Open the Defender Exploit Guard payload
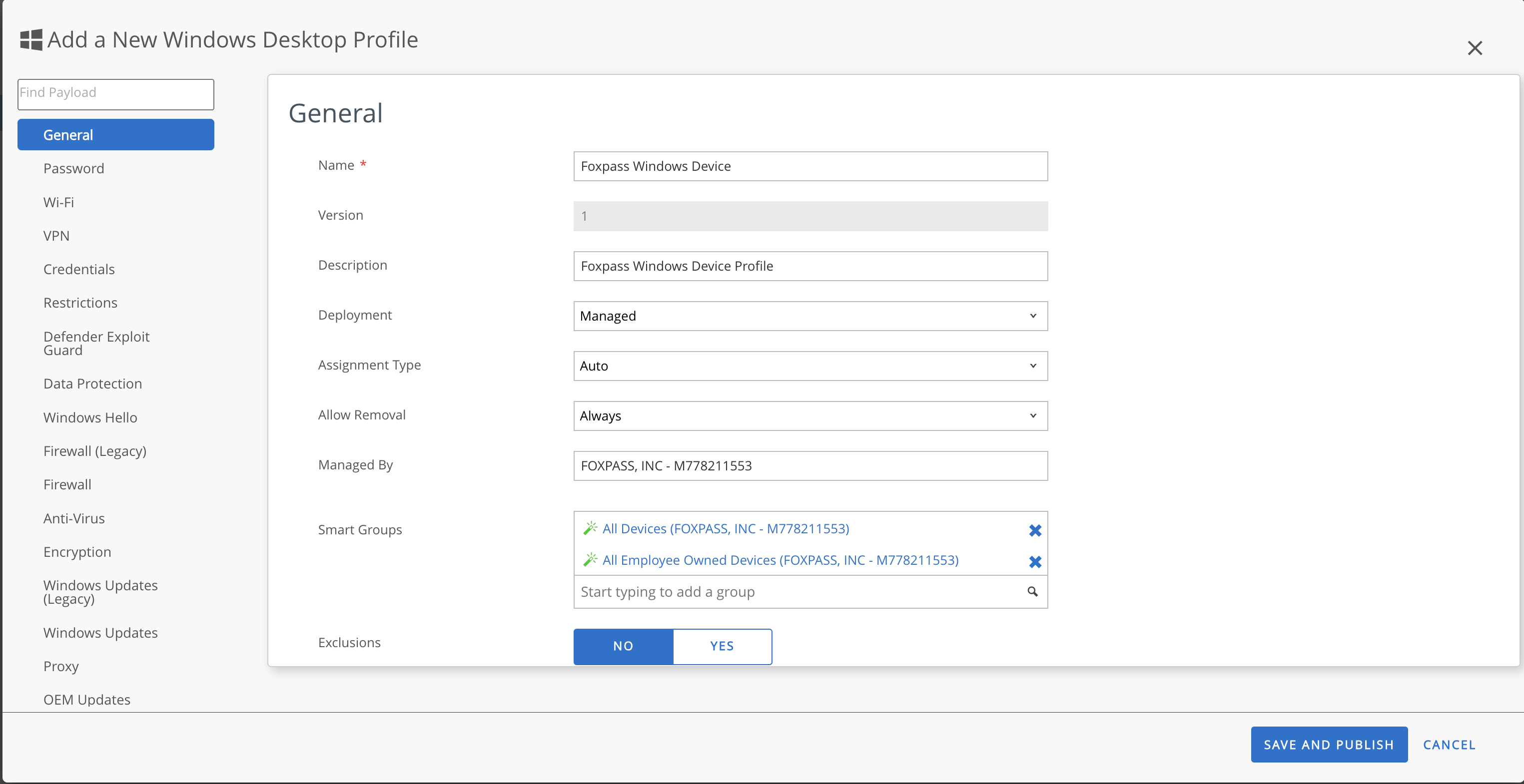This screenshot has height=784, width=1524. tap(96, 344)
